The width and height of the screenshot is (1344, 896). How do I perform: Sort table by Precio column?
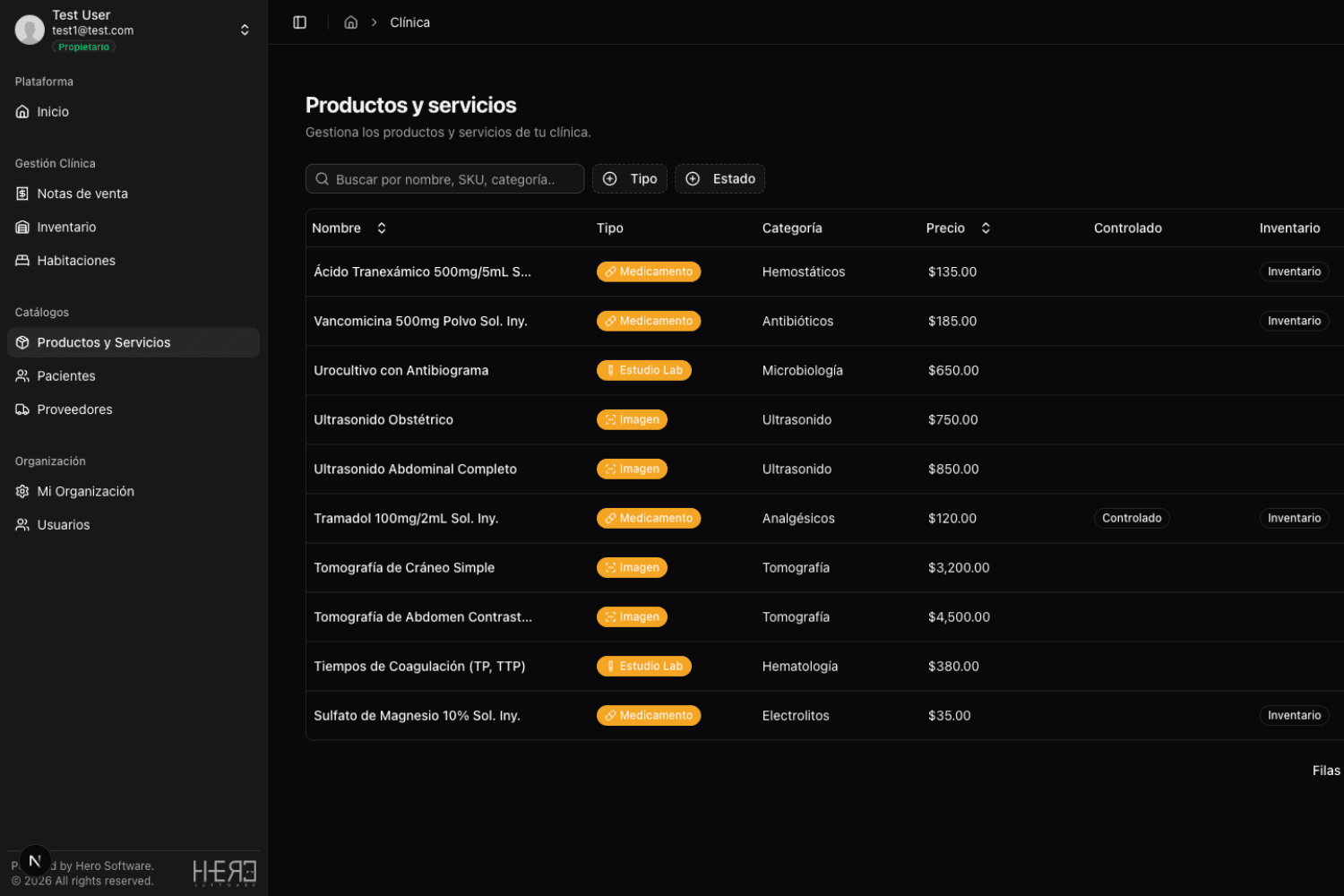tap(985, 228)
